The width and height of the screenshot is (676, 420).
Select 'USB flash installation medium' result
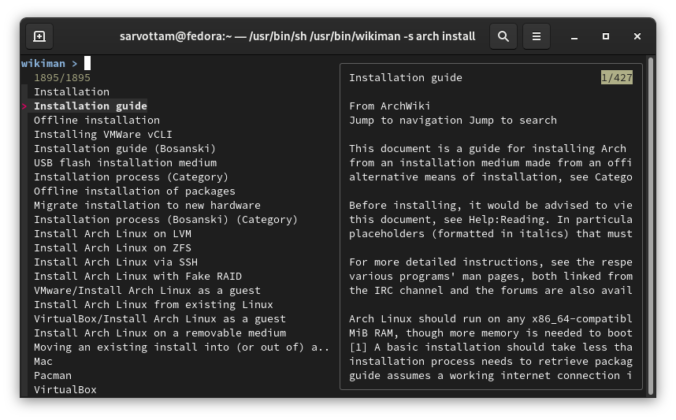pos(125,163)
